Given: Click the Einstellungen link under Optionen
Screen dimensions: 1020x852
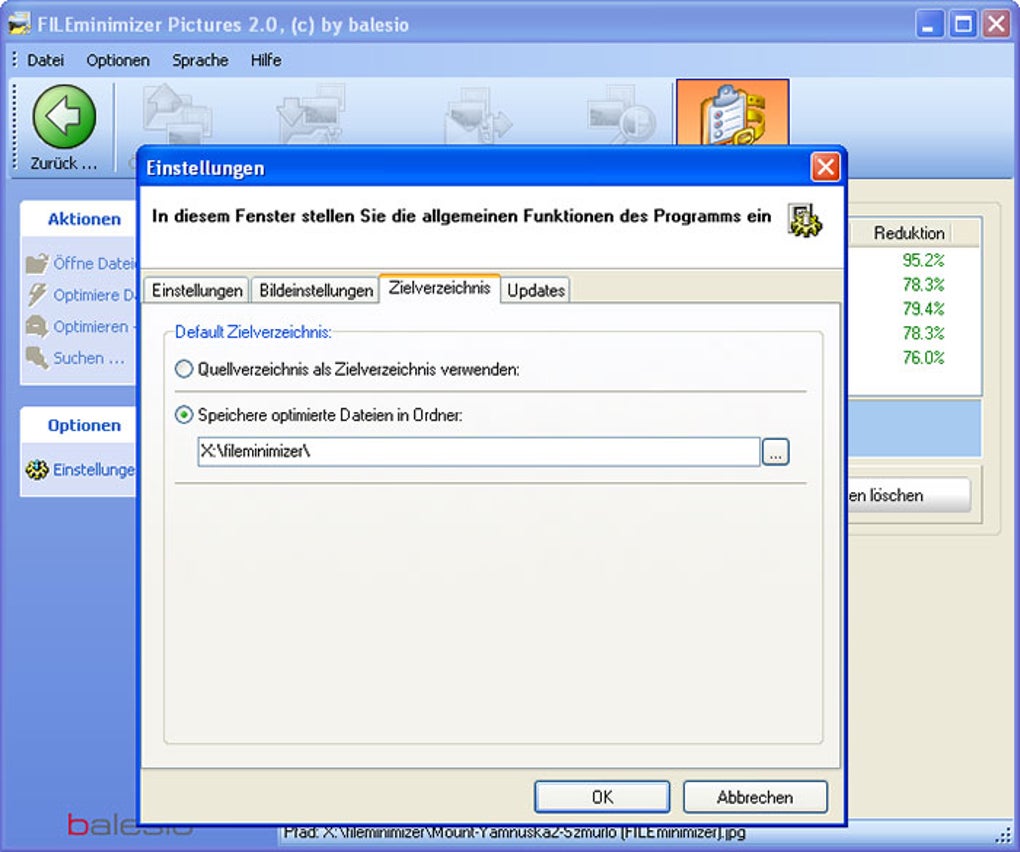Looking at the screenshot, I should pyautogui.click(x=94, y=470).
